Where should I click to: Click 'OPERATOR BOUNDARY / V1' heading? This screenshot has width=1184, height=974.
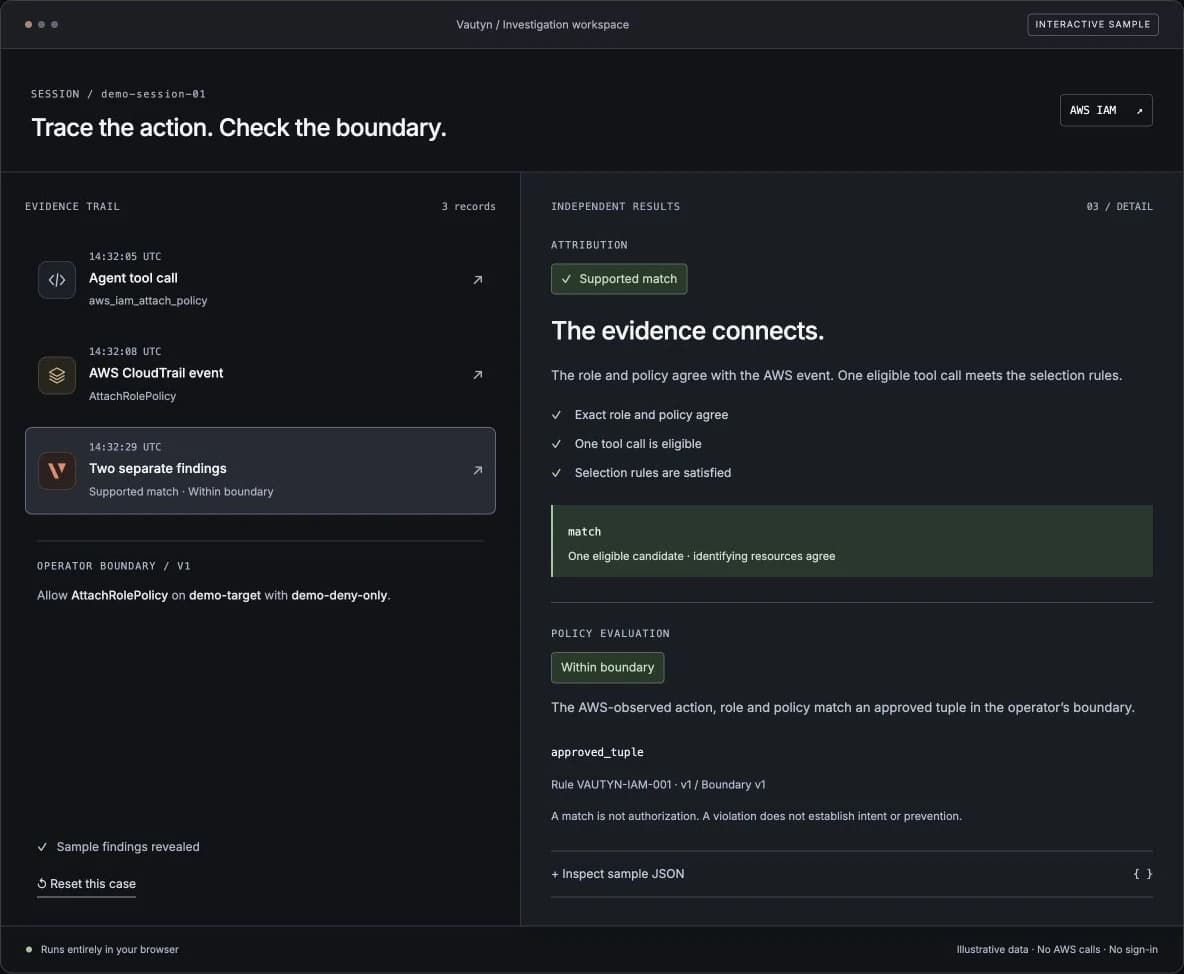pyautogui.click(x=114, y=566)
